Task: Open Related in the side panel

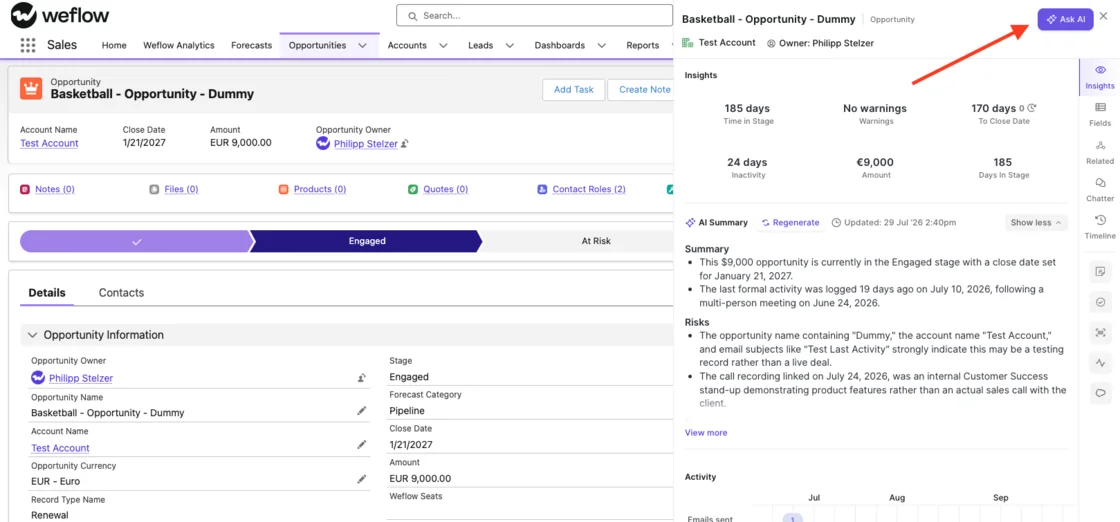Action: pos(1099,152)
